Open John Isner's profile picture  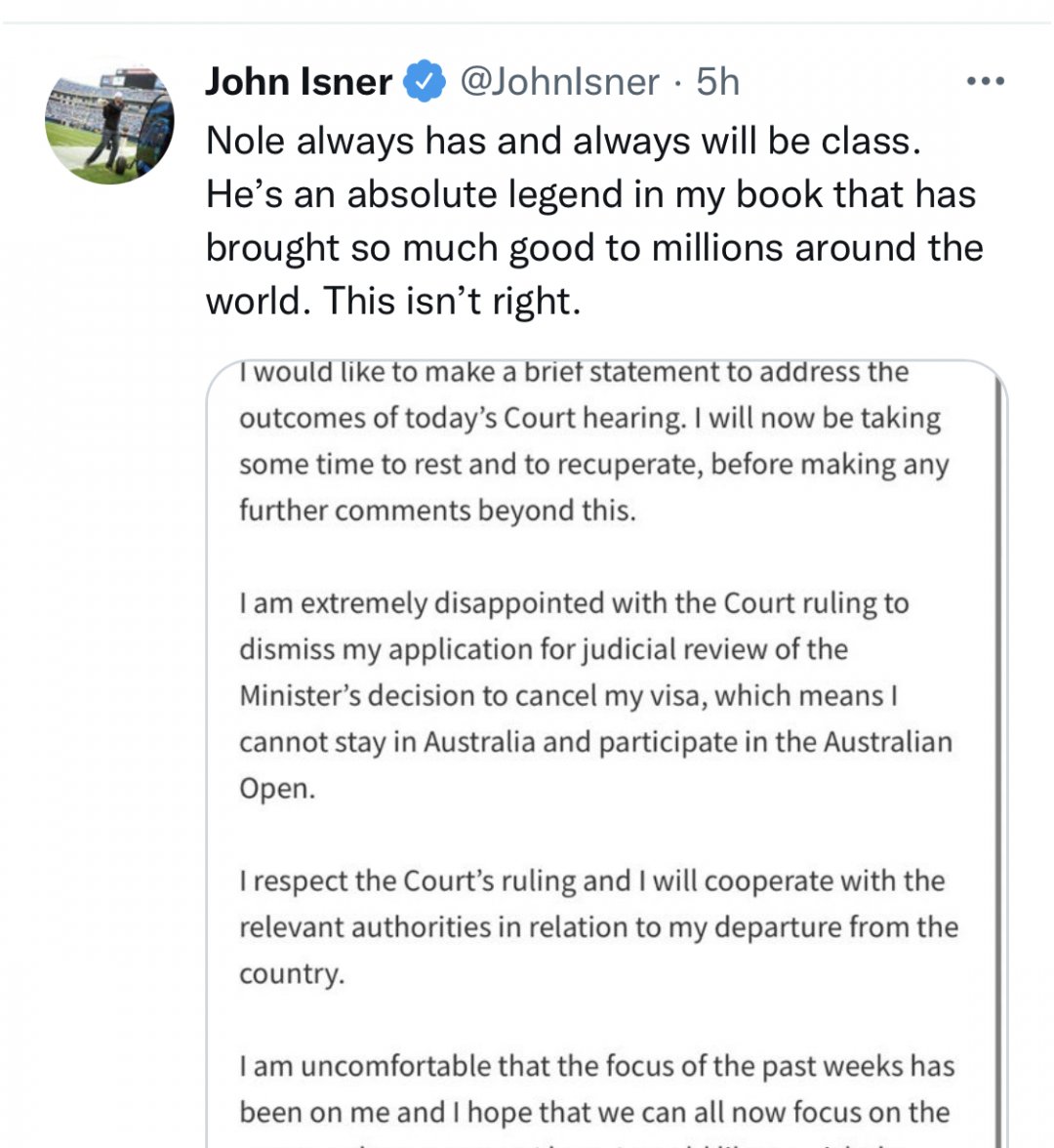coord(110,123)
